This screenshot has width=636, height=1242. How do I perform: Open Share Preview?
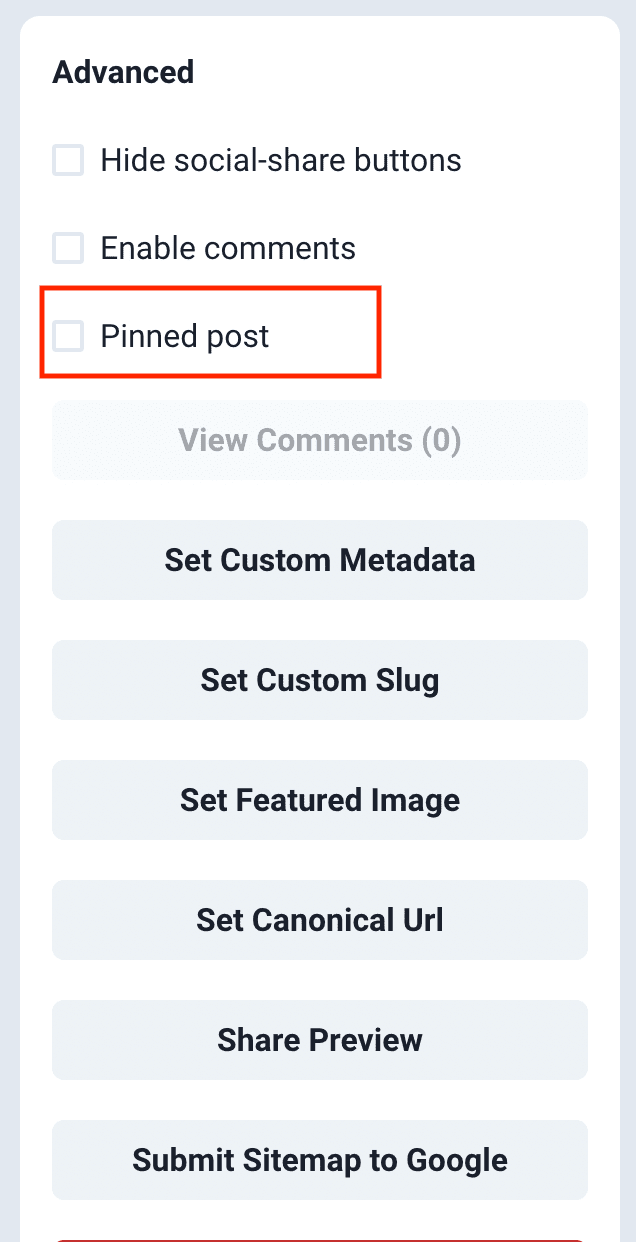point(320,1040)
